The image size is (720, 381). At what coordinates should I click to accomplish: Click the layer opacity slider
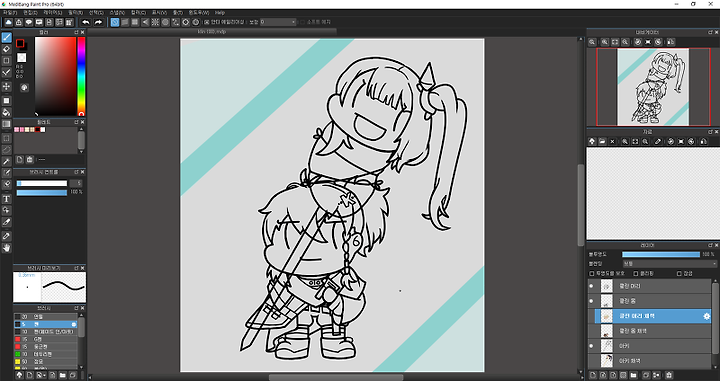point(661,254)
